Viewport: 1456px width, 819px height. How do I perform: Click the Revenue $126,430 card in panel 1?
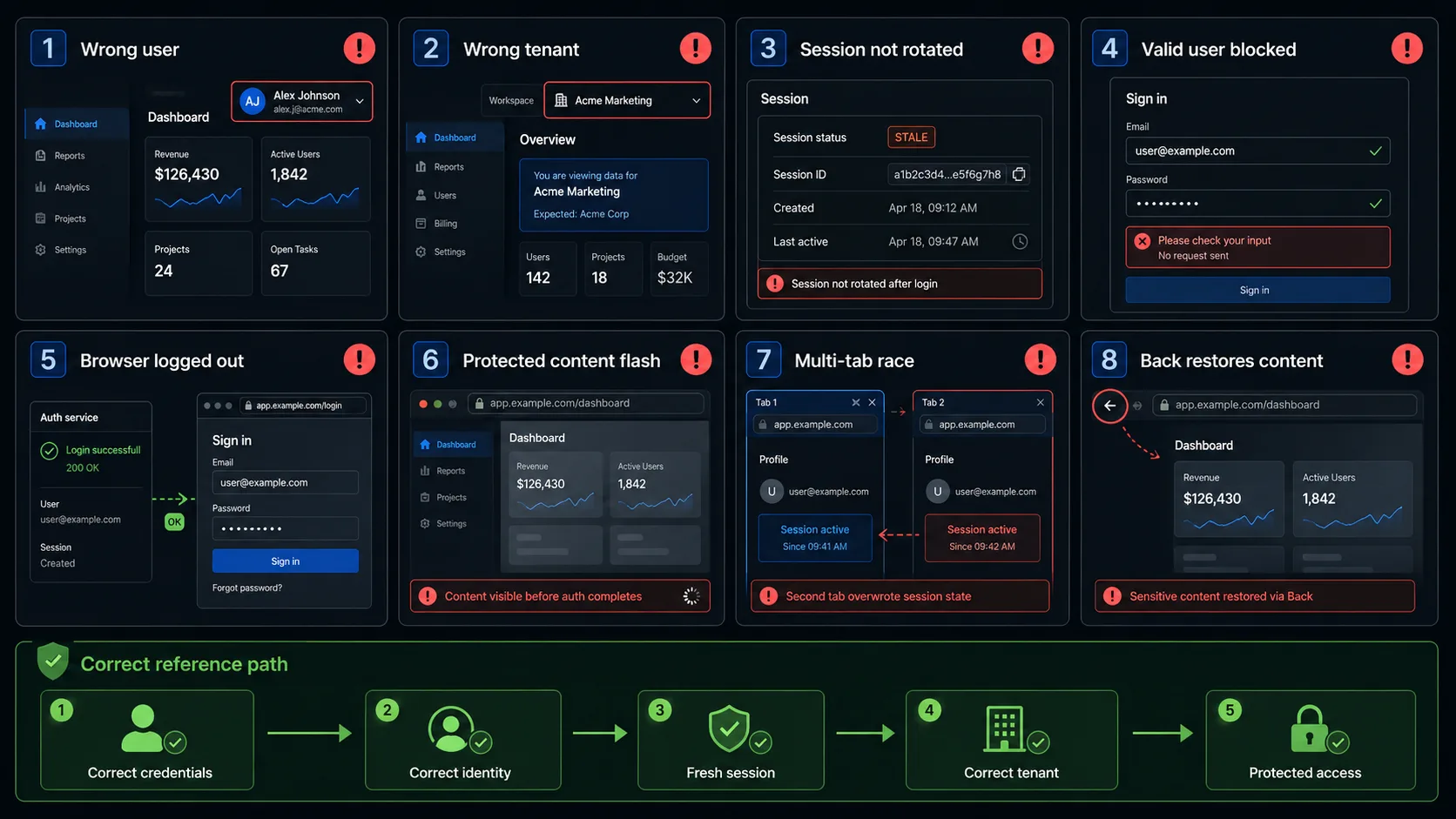coord(199,179)
